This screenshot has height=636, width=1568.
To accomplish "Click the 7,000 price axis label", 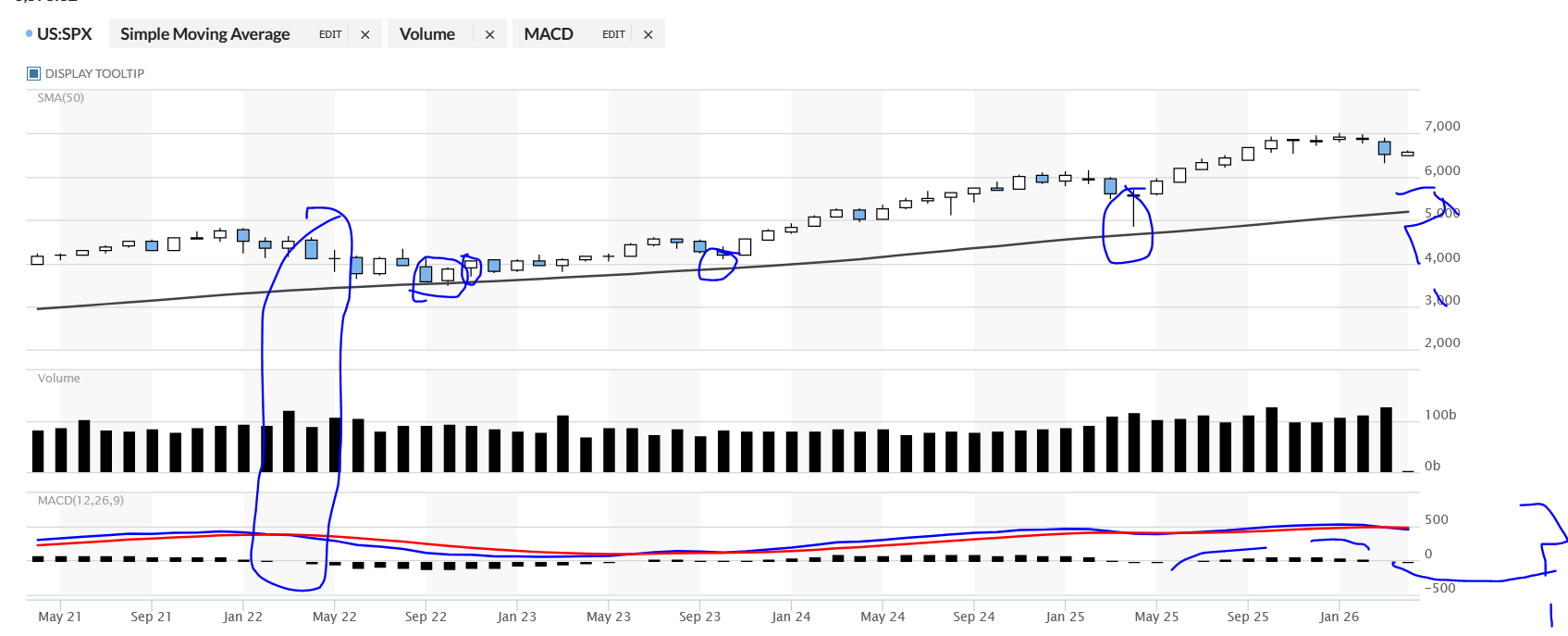I will pos(1442,127).
